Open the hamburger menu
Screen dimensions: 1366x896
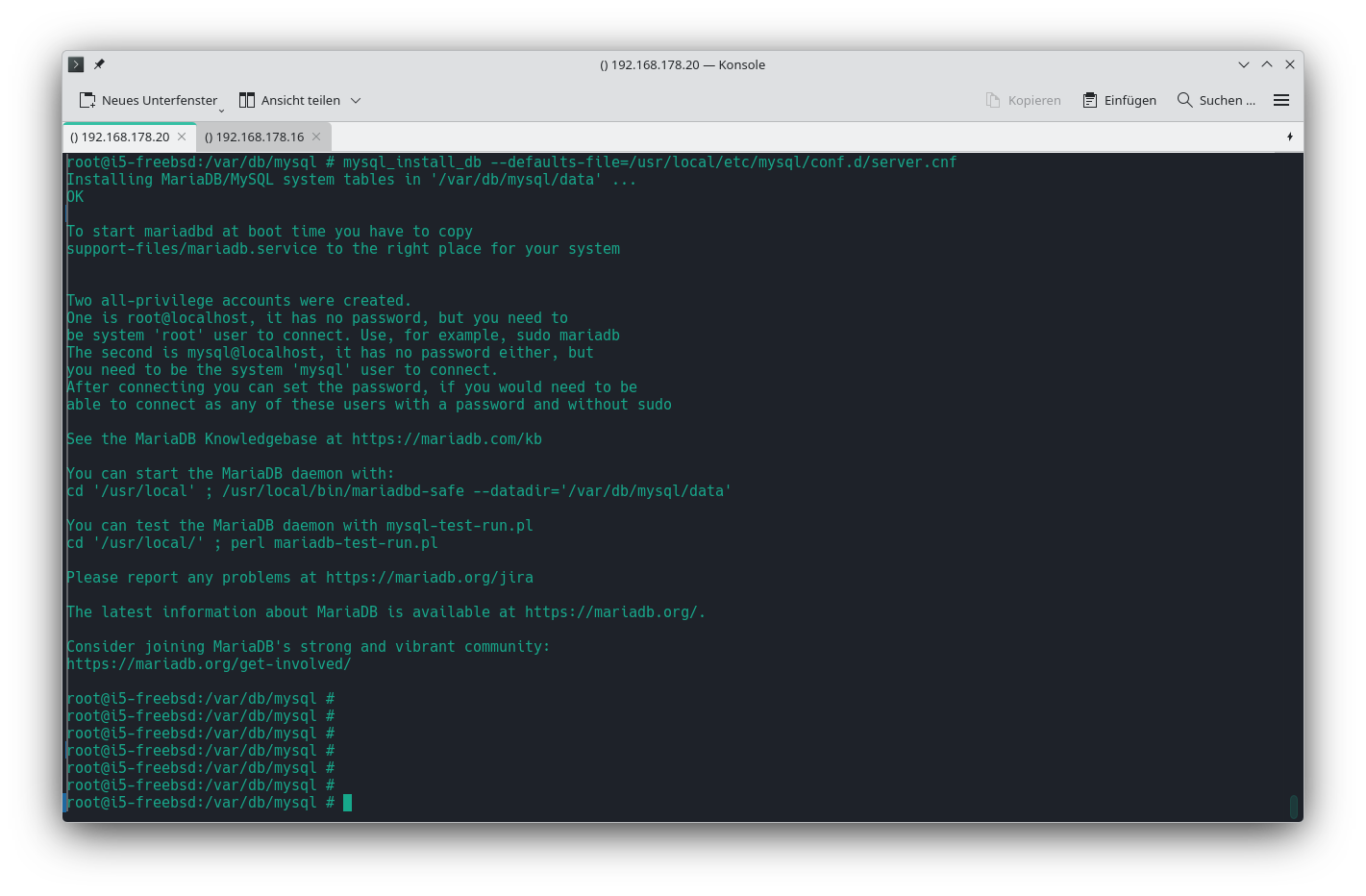(1280, 100)
